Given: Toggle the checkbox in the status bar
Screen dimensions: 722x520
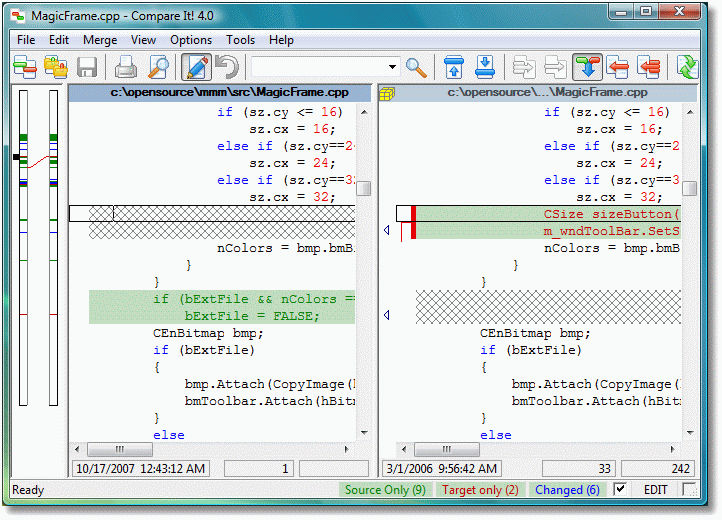Looking at the screenshot, I should pos(621,489).
